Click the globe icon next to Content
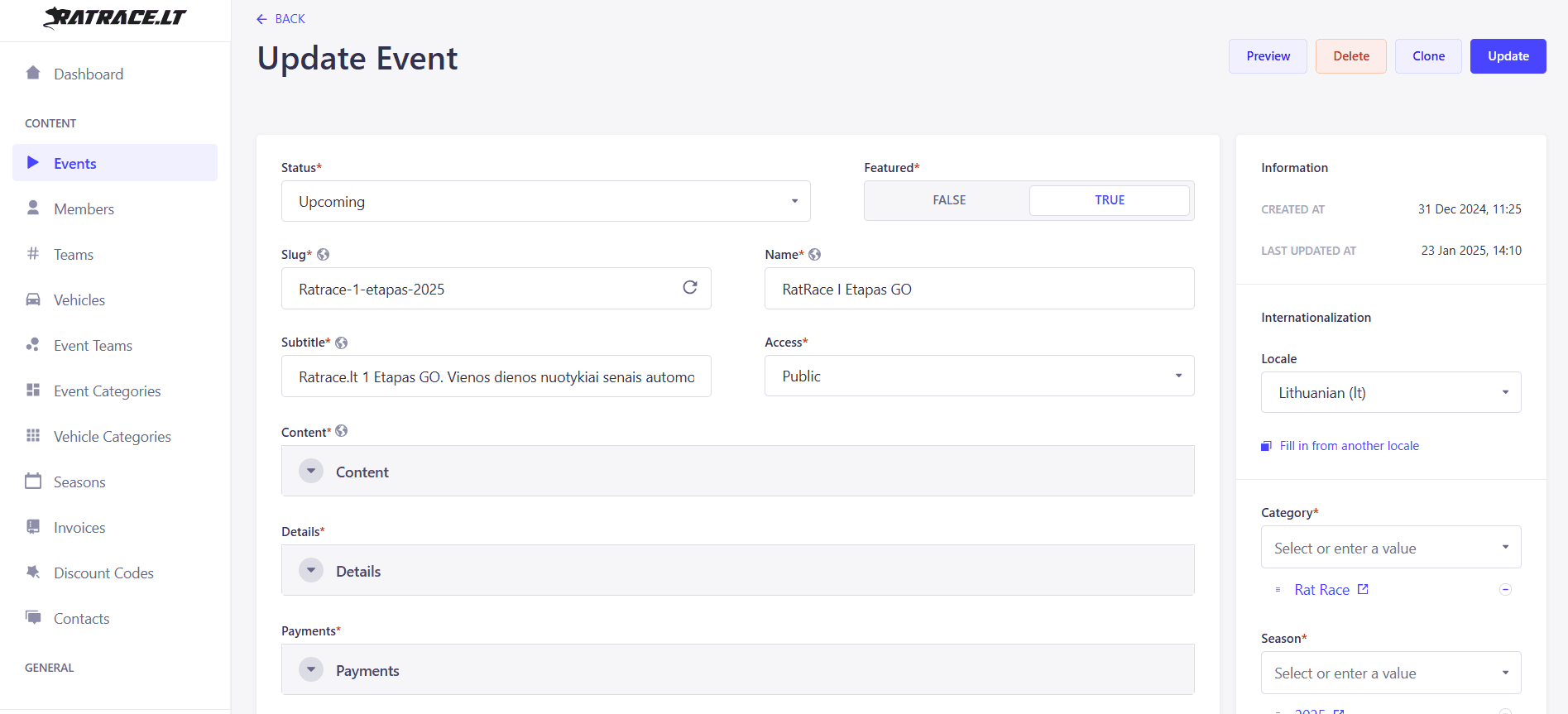Viewport: 1568px width, 714px height. (342, 431)
